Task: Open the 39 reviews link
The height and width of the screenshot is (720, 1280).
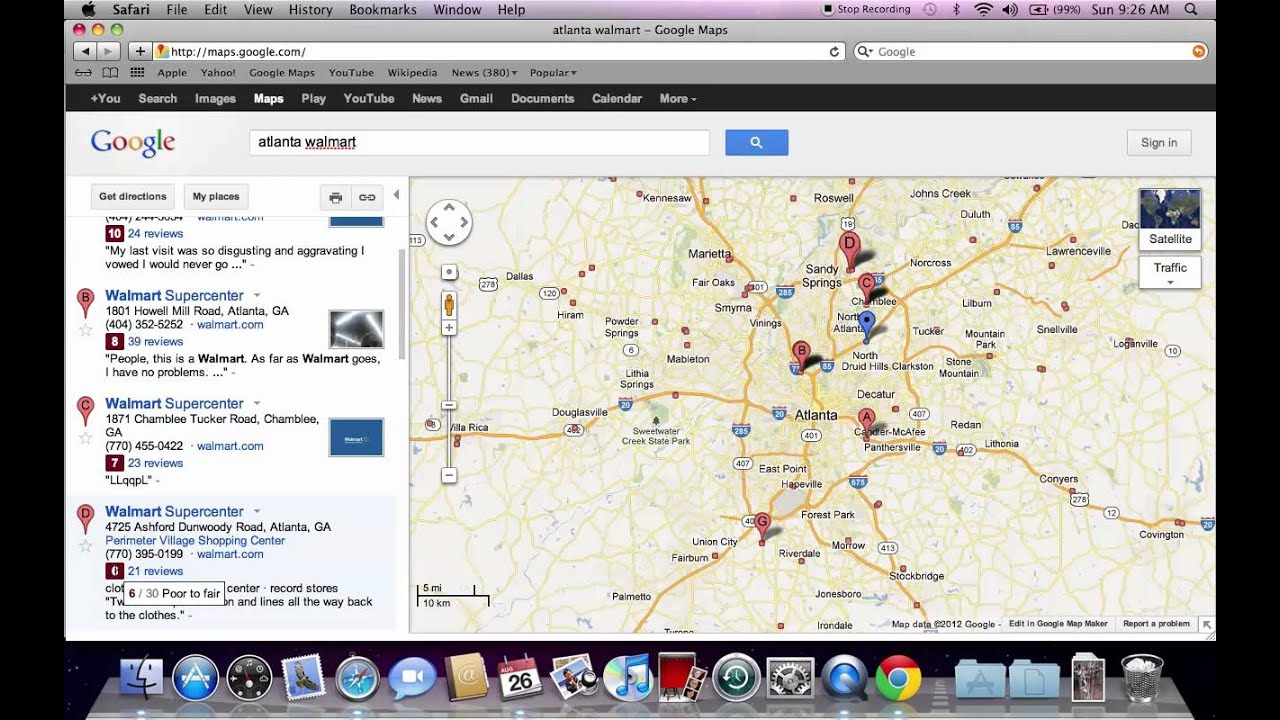Action: tap(155, 342)
